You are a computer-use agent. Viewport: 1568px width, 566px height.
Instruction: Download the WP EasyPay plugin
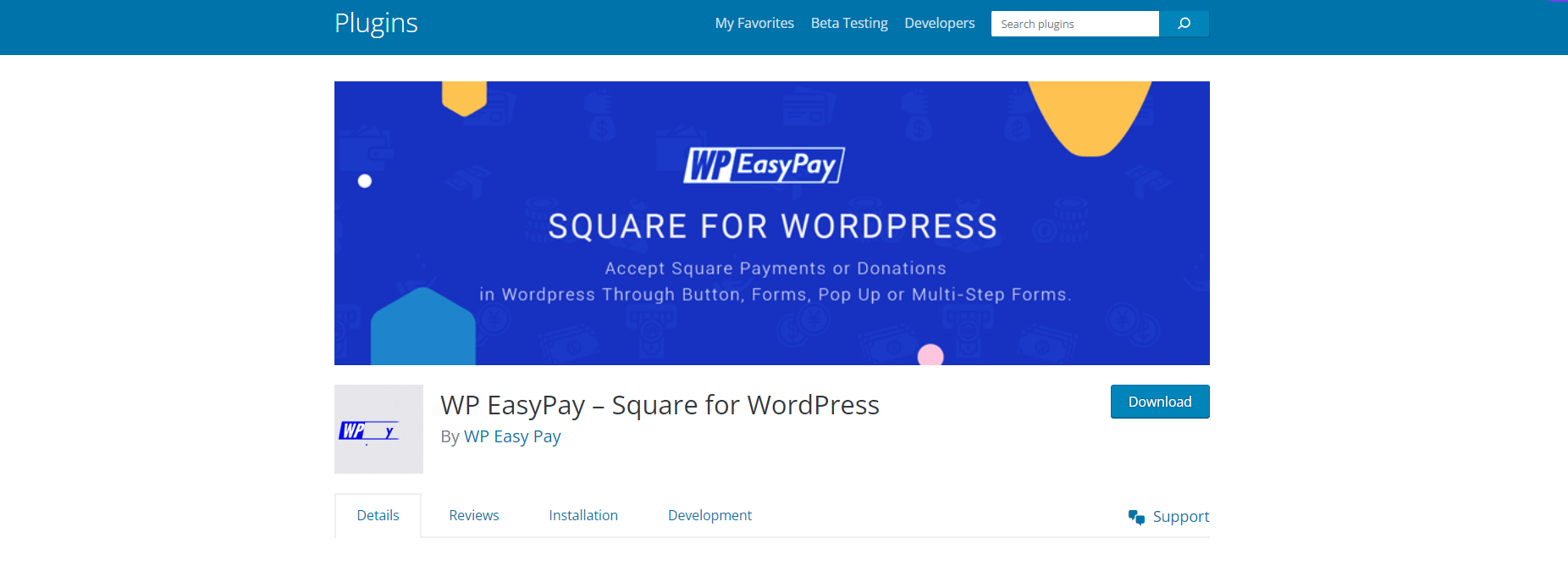[1160, 402]
